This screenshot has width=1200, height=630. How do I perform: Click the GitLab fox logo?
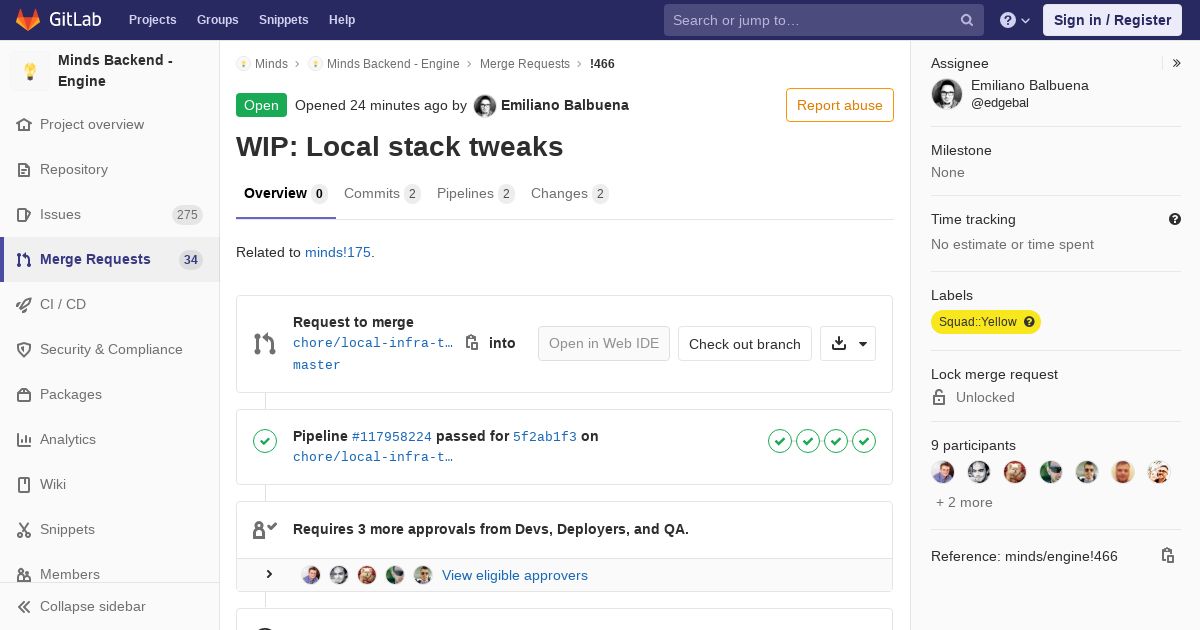point(28,19)
